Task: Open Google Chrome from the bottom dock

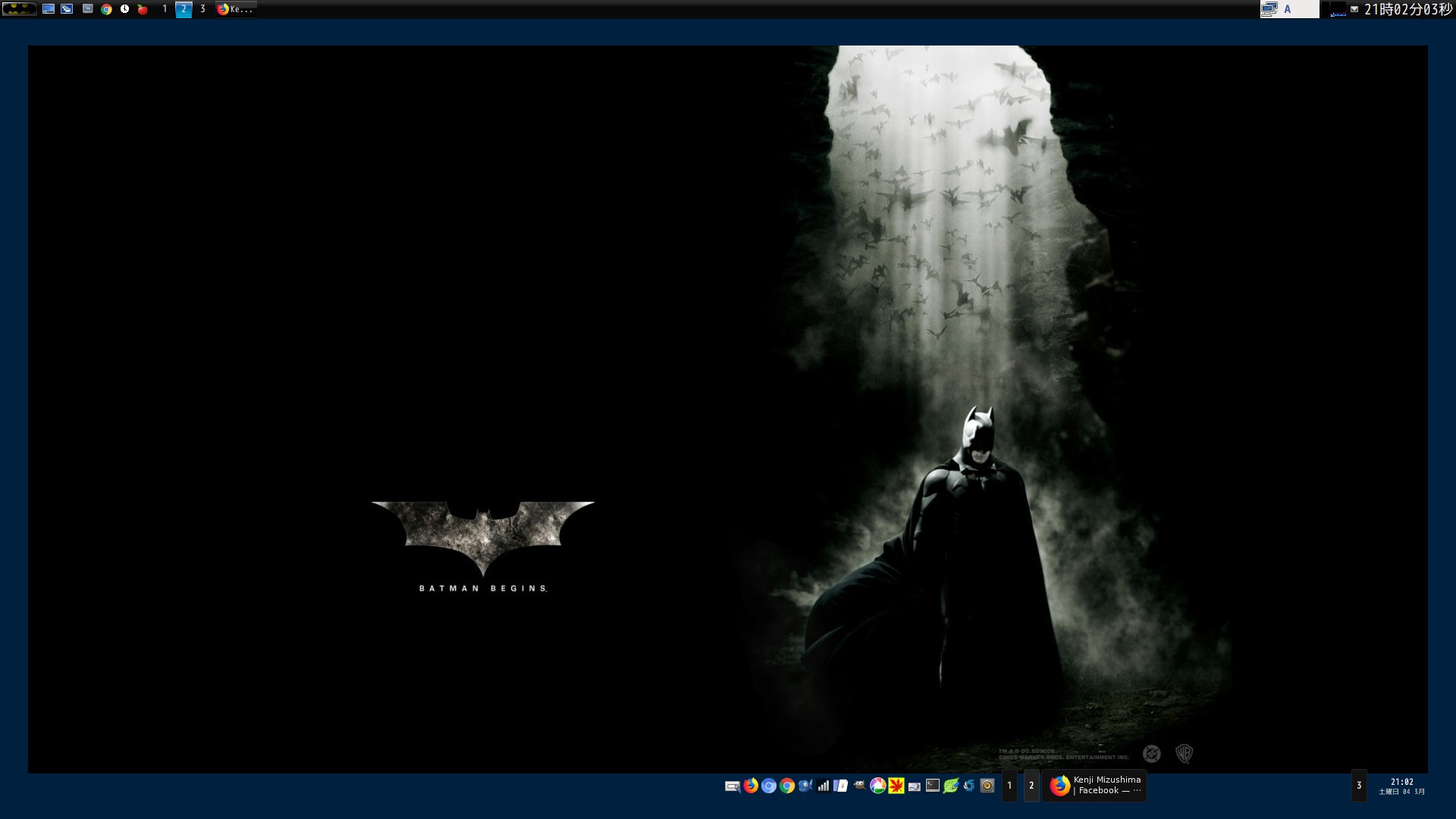Action: tap(786, 786)
